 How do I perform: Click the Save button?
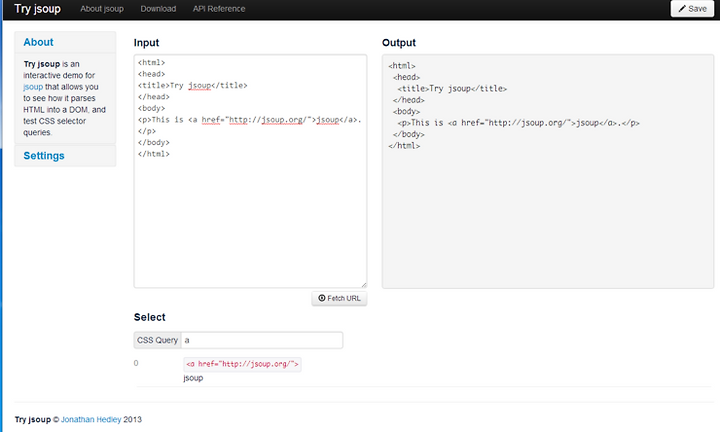click(x=692, y=9)
